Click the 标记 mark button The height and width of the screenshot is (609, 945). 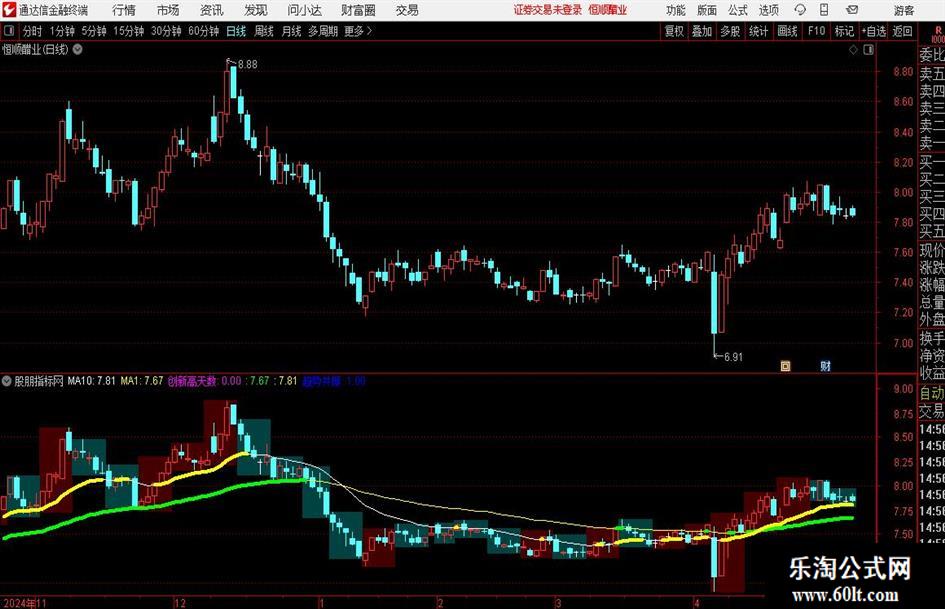tap(844, 31)
